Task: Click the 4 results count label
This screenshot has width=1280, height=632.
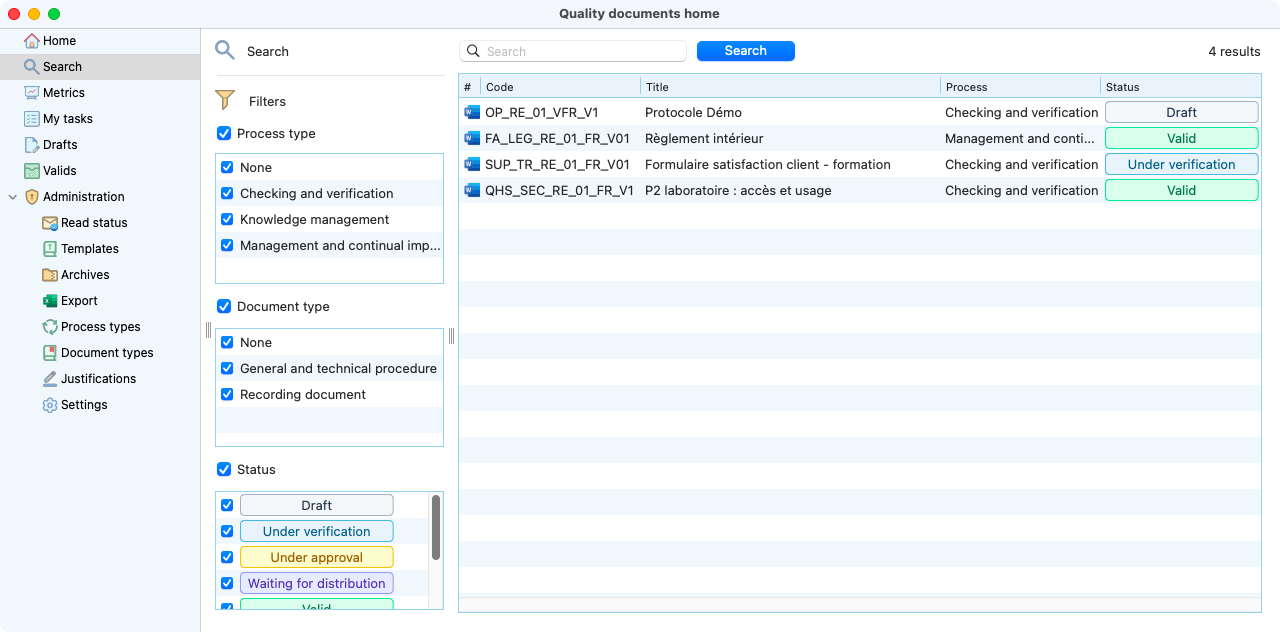Action: point(1234,51)
